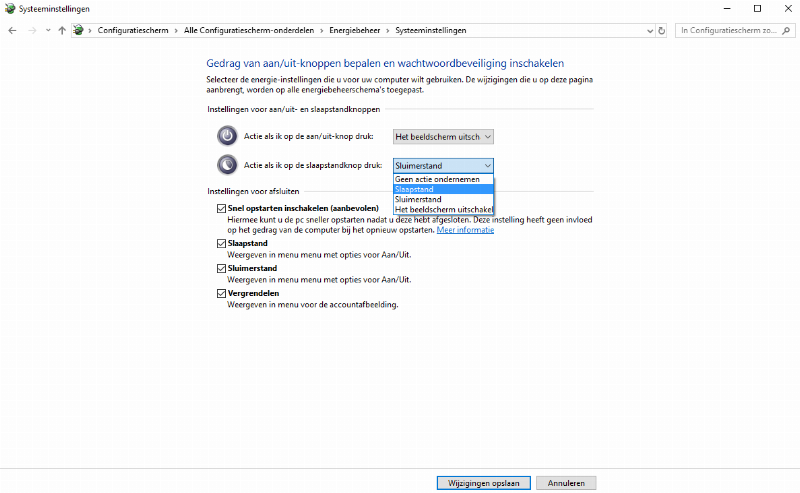Click the Control Panel icon in address bar
The width and height of the screenshot is (800, 493).
click(78, 30)
